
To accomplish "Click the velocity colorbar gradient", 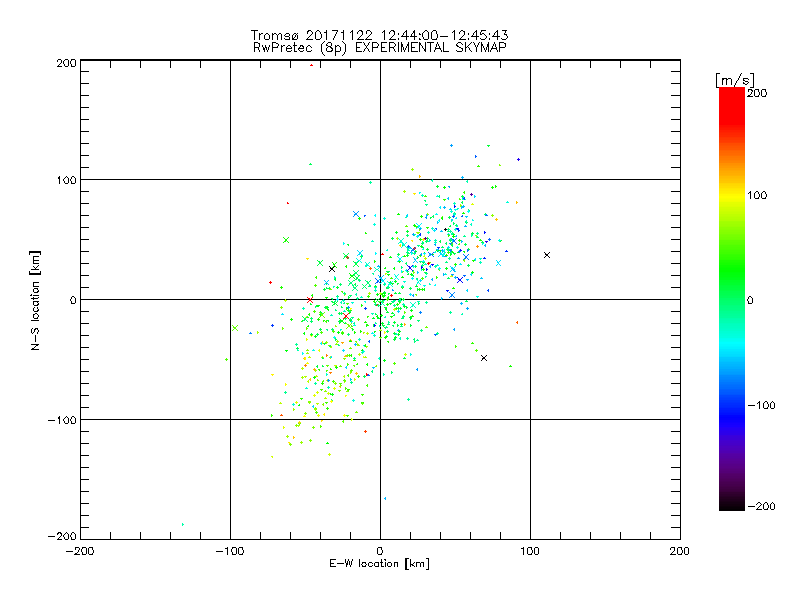I will coord(732,299).
